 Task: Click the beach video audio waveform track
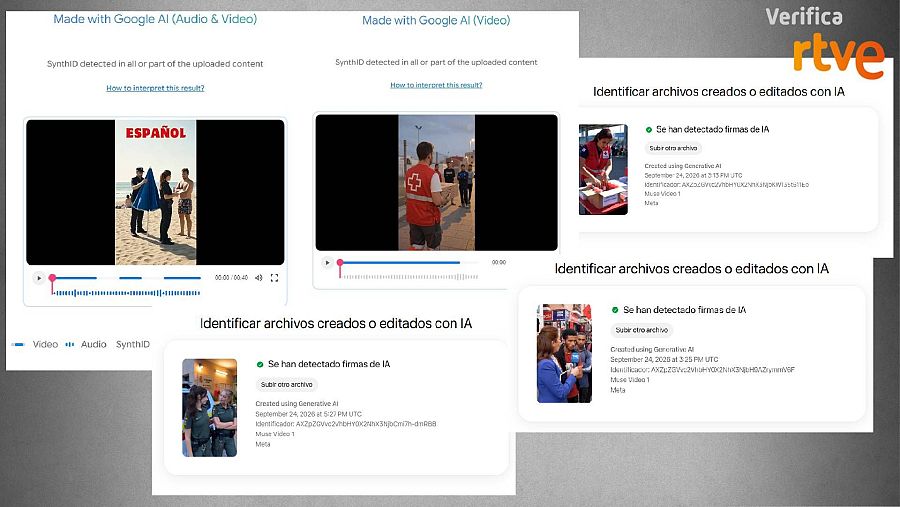tap(126, 293)
